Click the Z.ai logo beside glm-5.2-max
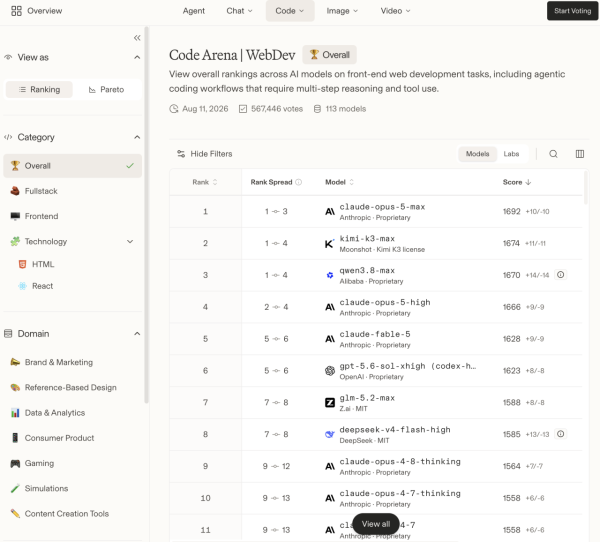600x542 pixels. (x=330, y=402)
